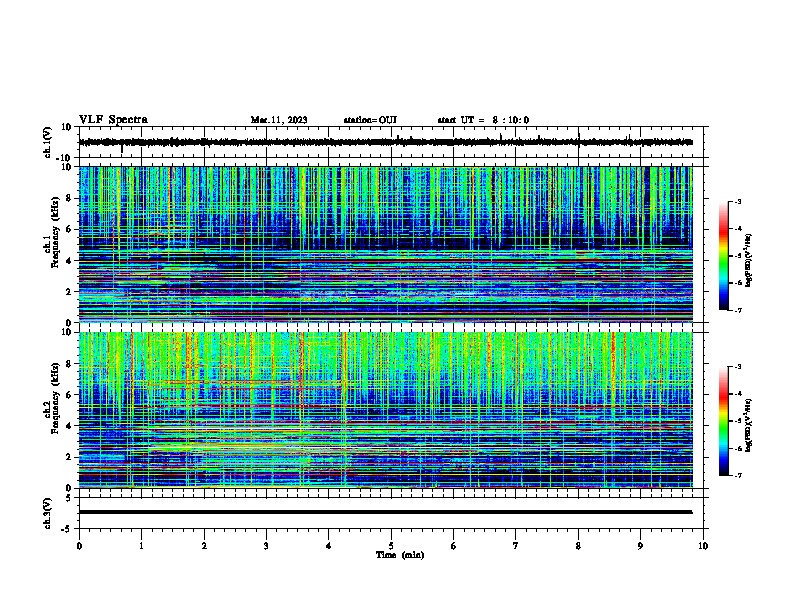The image size is (792, 612).
Task: Click the 'ch.1 Frequency (kHz)' axis label
Action: coord(52,232)
